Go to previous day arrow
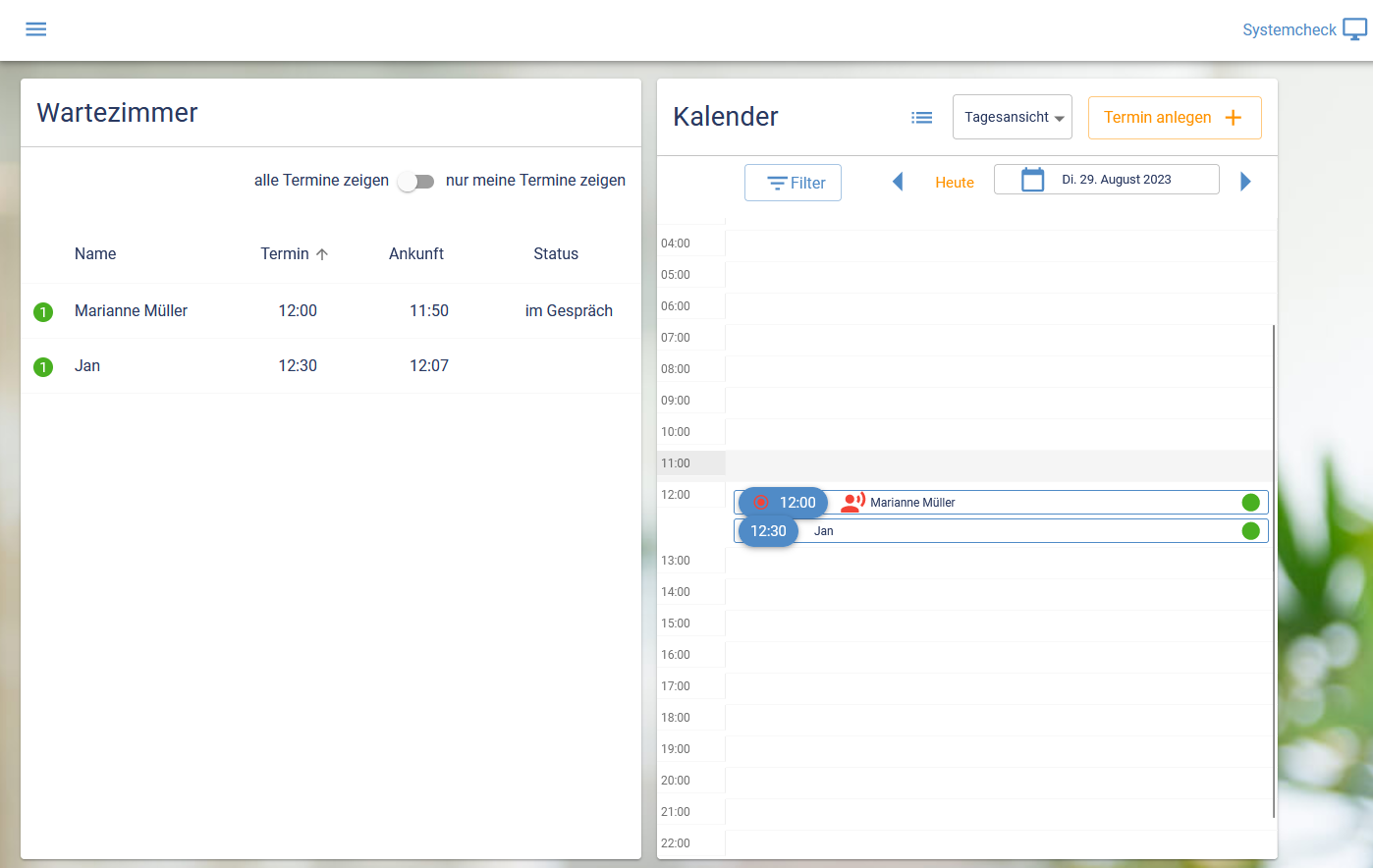This screenshot has height=868, width=1373. tap(897, 182)
